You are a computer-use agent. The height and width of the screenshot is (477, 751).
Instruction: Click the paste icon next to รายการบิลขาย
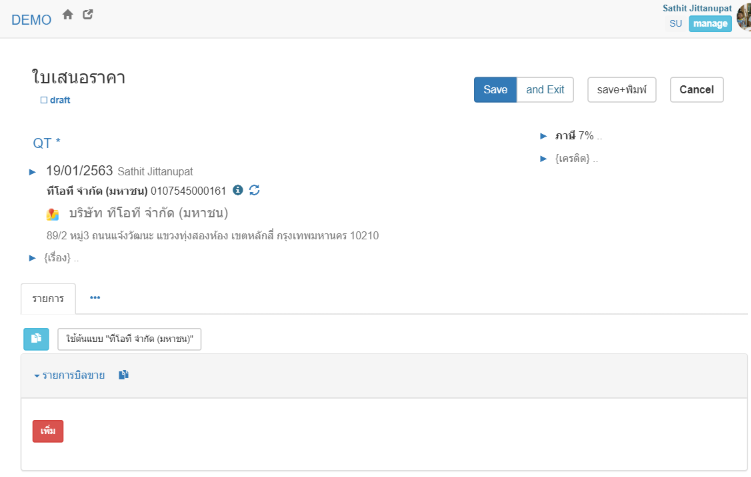click(124, 375)
